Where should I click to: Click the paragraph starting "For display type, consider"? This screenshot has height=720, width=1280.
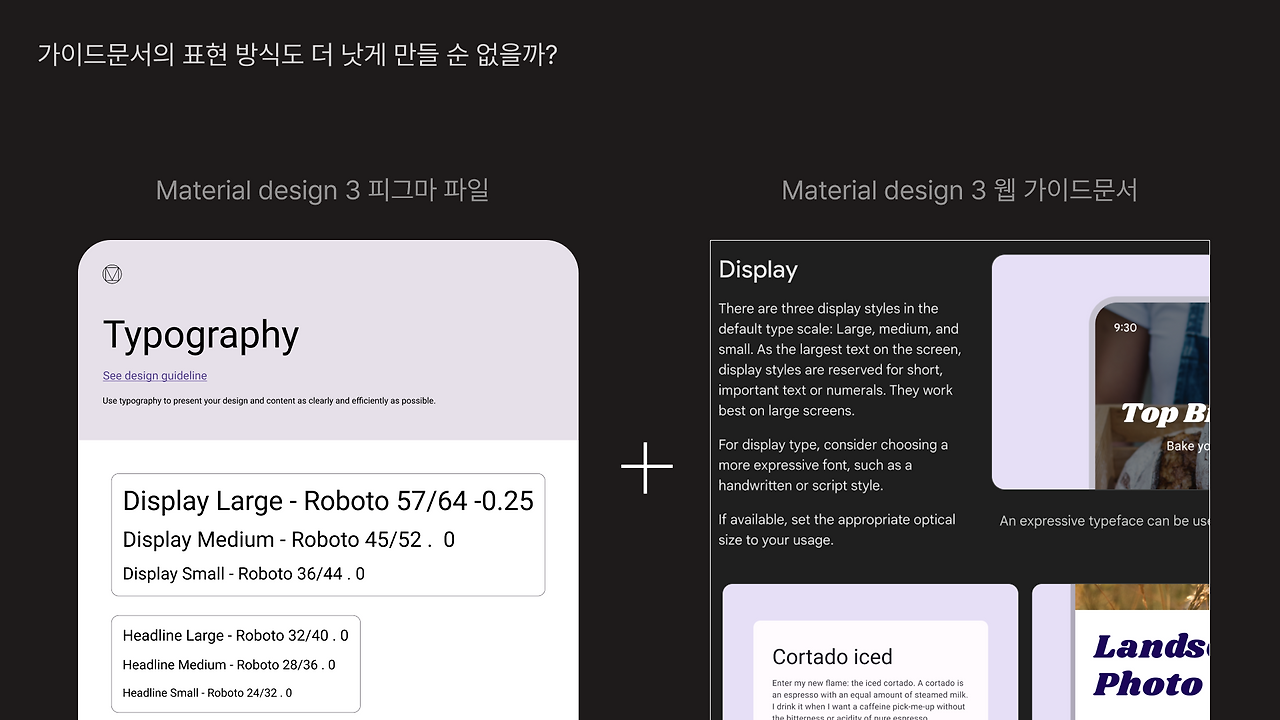pyautogui.click(x=833, y=465)
